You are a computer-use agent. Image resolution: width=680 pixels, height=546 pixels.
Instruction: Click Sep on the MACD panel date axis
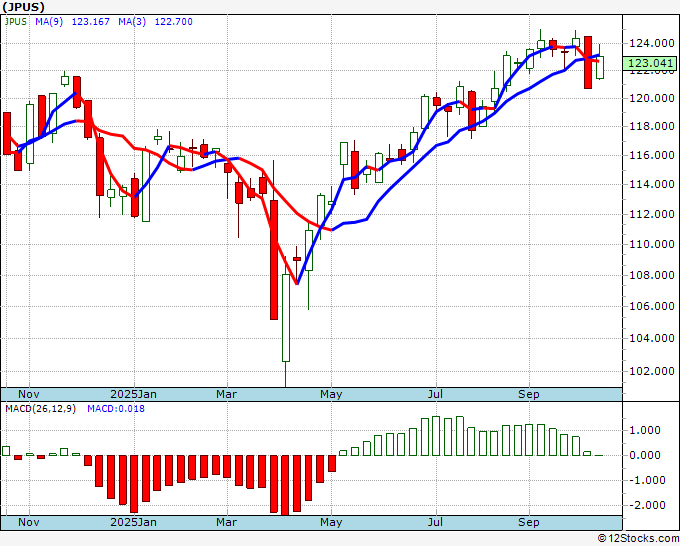(x=529, y=522)
